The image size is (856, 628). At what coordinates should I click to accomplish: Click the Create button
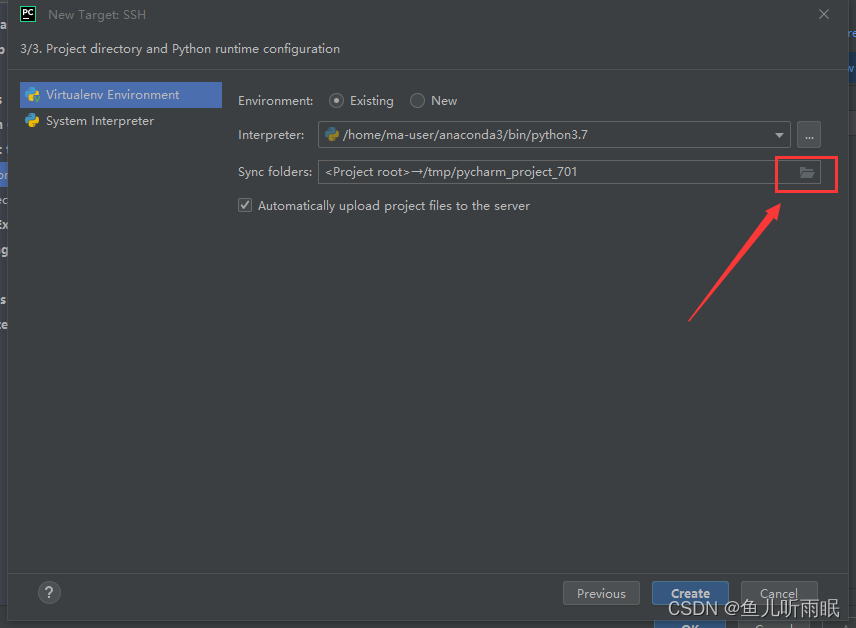690,592
